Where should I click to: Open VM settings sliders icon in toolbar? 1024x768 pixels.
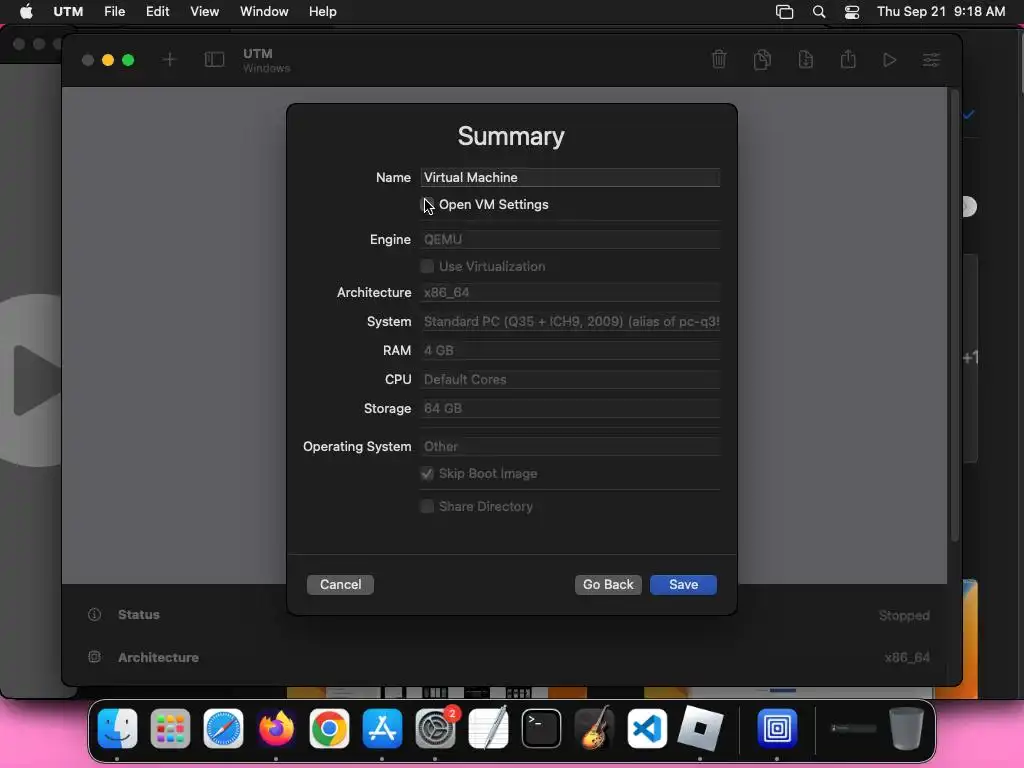point(931,60)
